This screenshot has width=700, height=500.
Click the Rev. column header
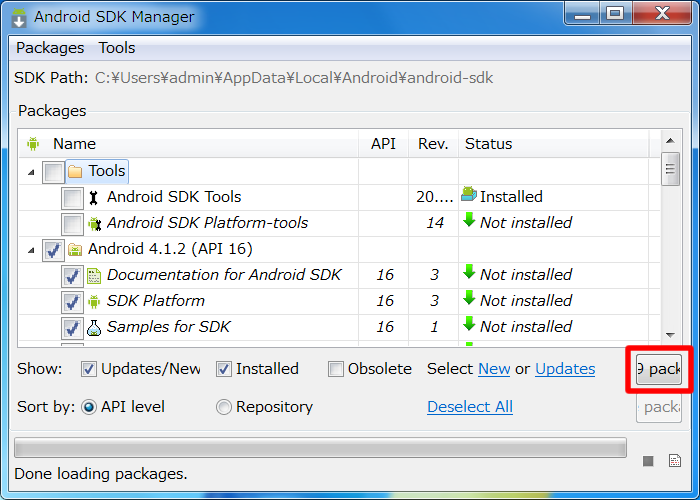pyautogui.click(x=433, y=144)
